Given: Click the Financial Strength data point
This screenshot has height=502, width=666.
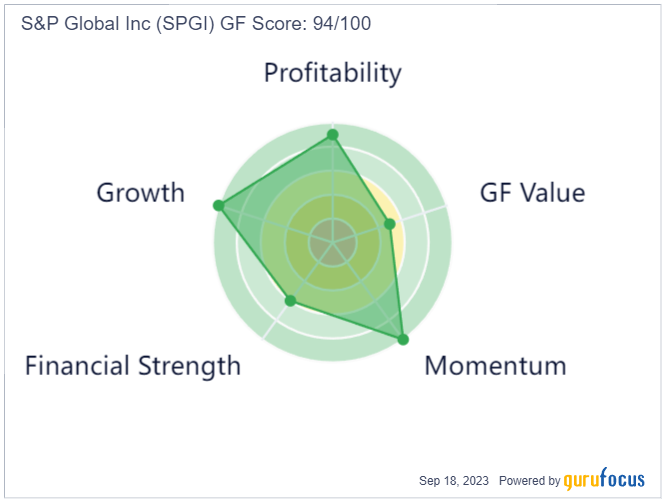Looking at the screenshot, I should pyautogui.click(x=290, y=301).
